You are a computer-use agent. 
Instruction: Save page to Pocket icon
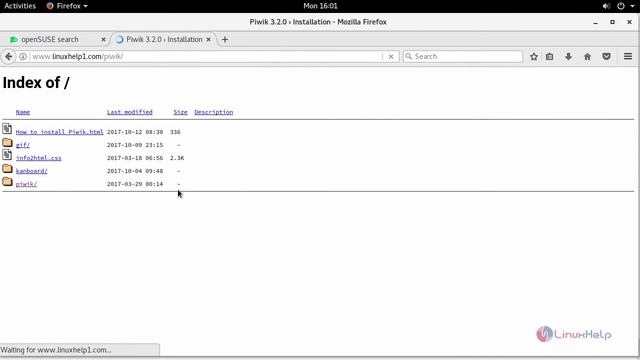(x=607, y=56)
